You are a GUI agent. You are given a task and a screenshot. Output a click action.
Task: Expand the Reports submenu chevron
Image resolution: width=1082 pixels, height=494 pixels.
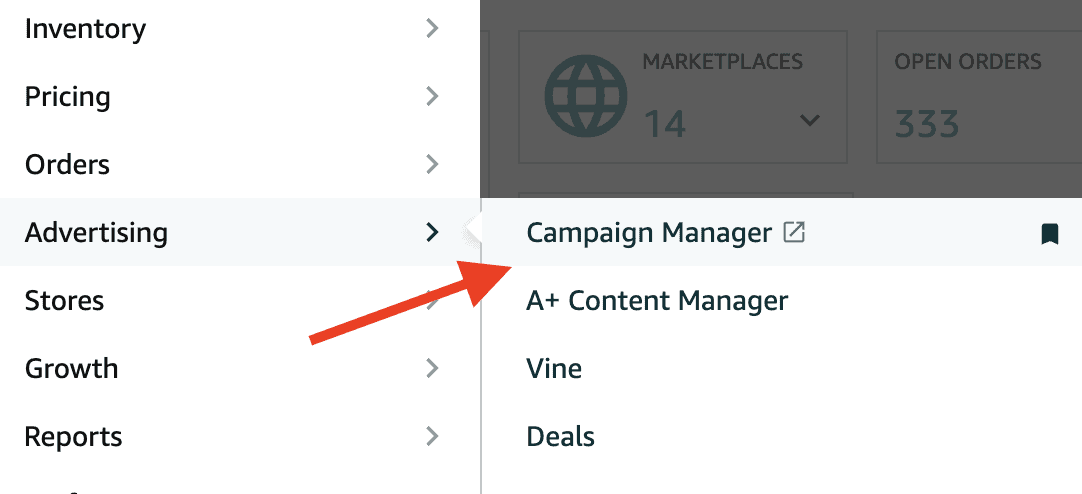(x=433, y=436)
